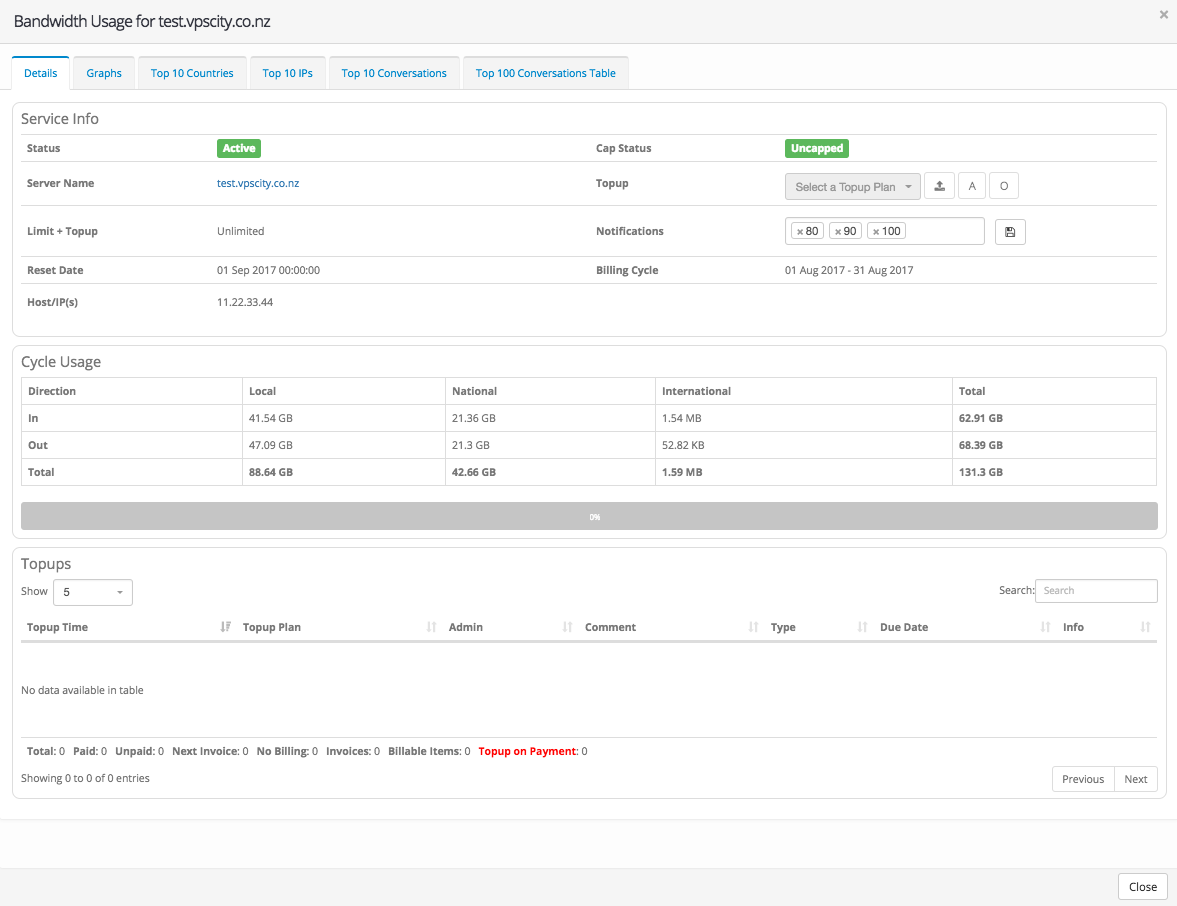Screen dimensions: 1177x906
Task: Click the save notifications floppy disk icon
Action: click(x=1010, y=232)
